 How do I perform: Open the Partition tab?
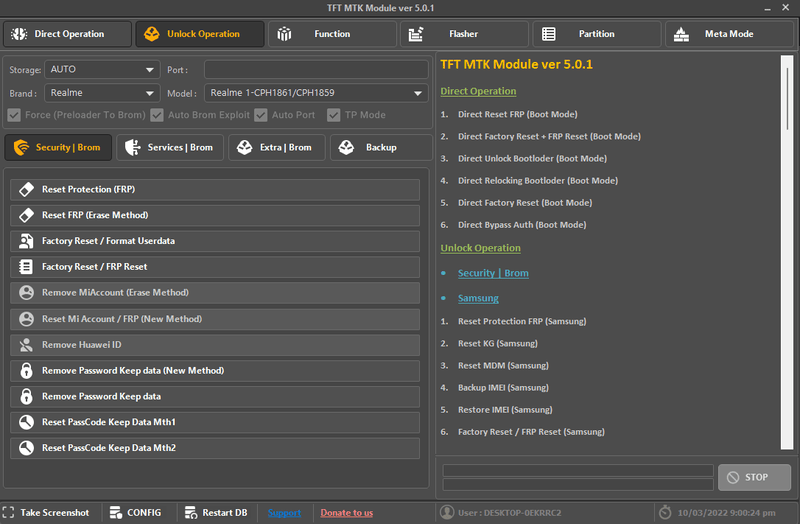[597, 34]
